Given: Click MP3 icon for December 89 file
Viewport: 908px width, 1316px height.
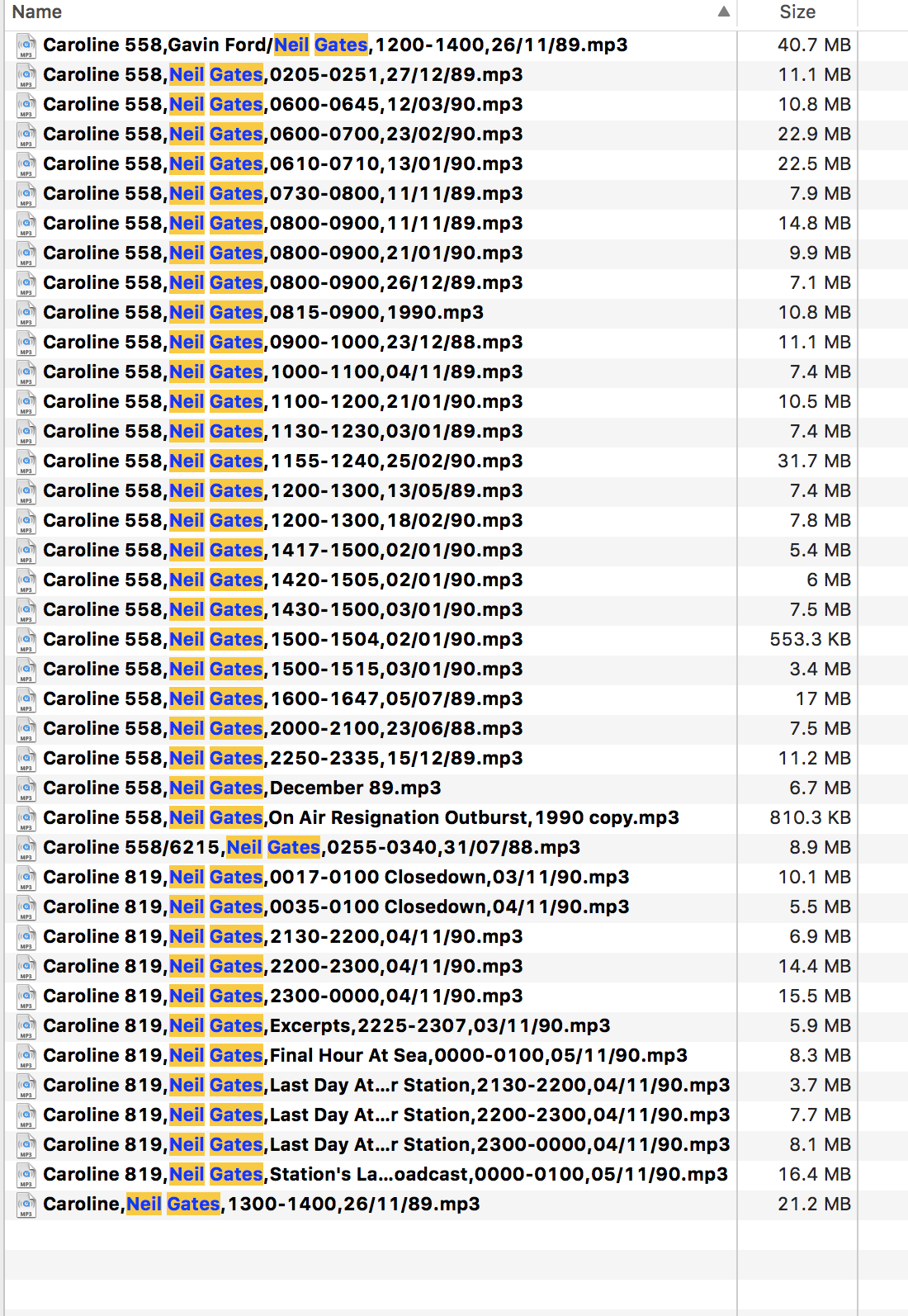Looking at the screenshot, I should (x=26, y=788).
